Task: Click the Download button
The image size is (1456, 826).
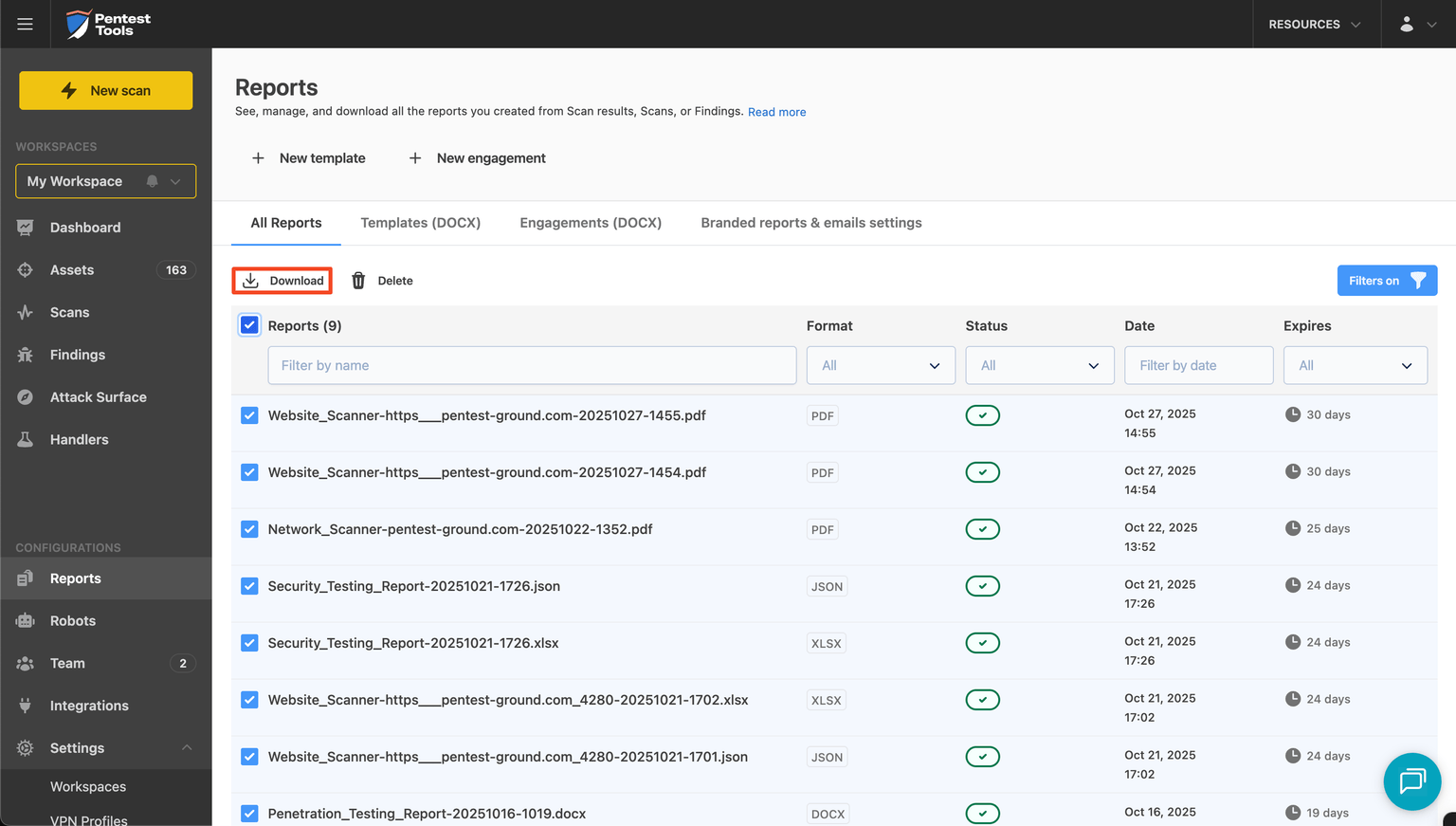Action: (282, 280)
